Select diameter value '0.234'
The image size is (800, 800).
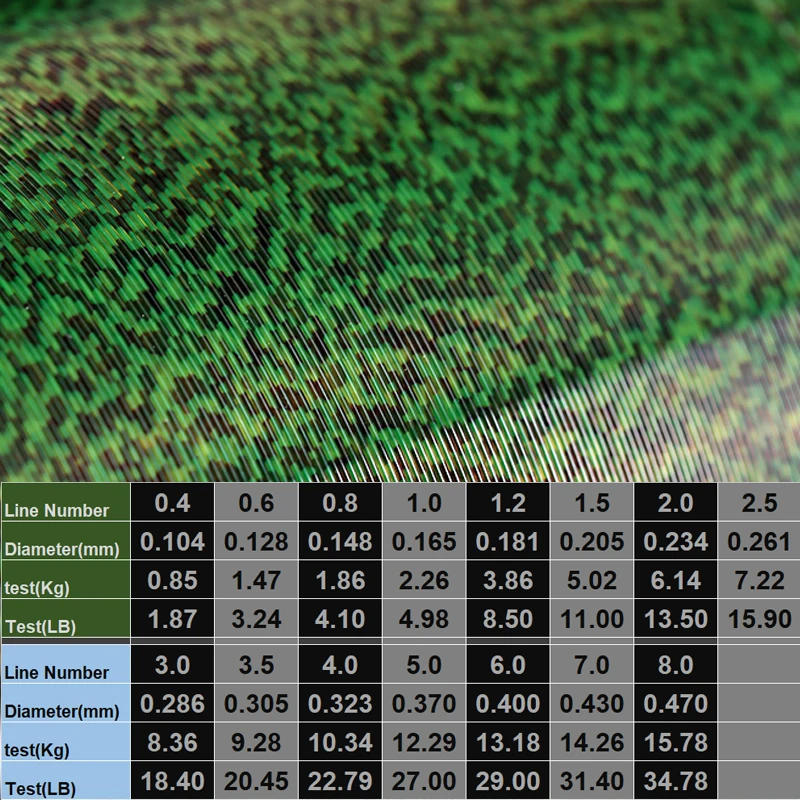tap(676, 541)
